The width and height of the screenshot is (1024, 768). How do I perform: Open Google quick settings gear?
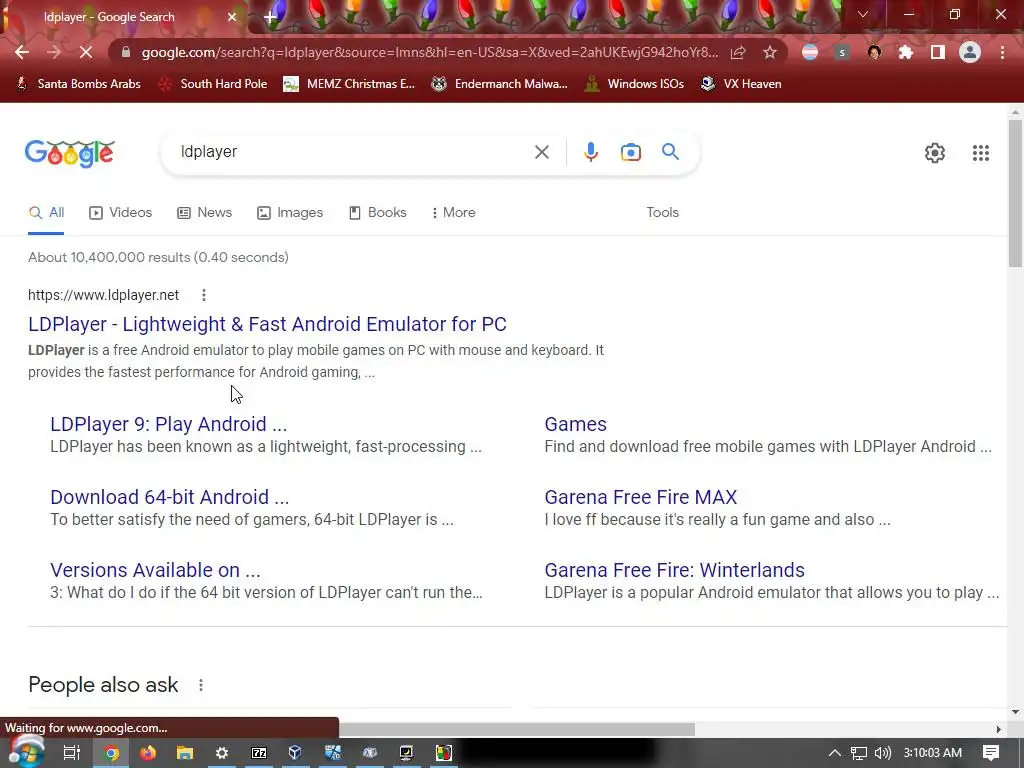click(x=935, y=153)
